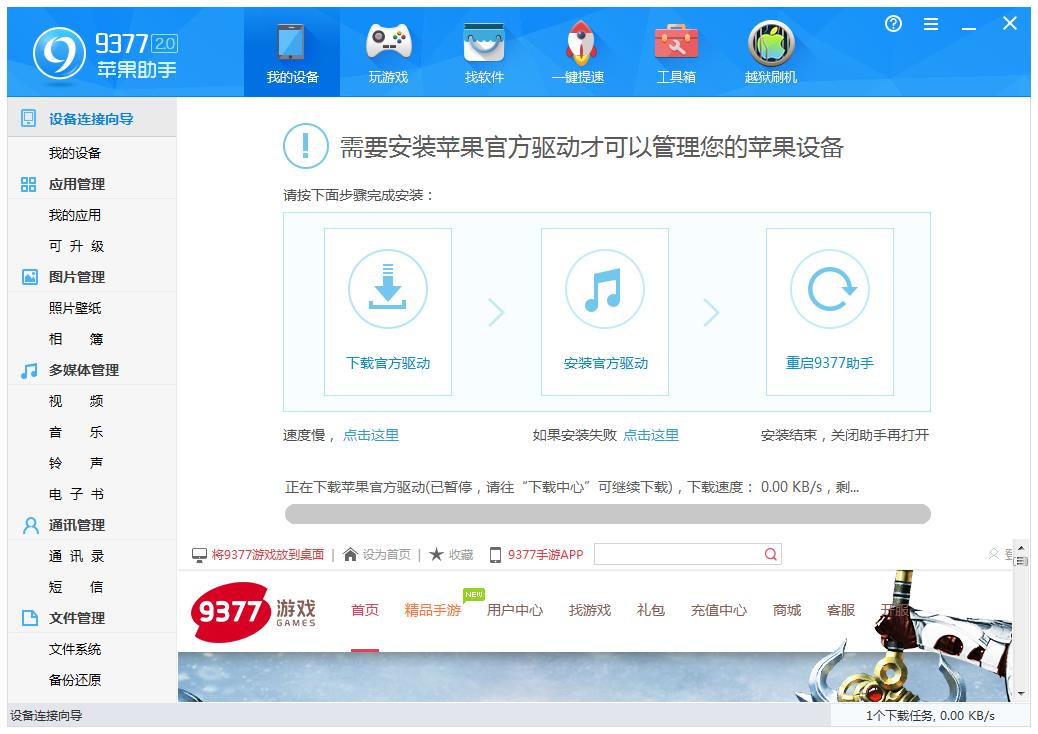
Task: Select 设备连接向导 in the sidebar
Action: pos(91,119)
